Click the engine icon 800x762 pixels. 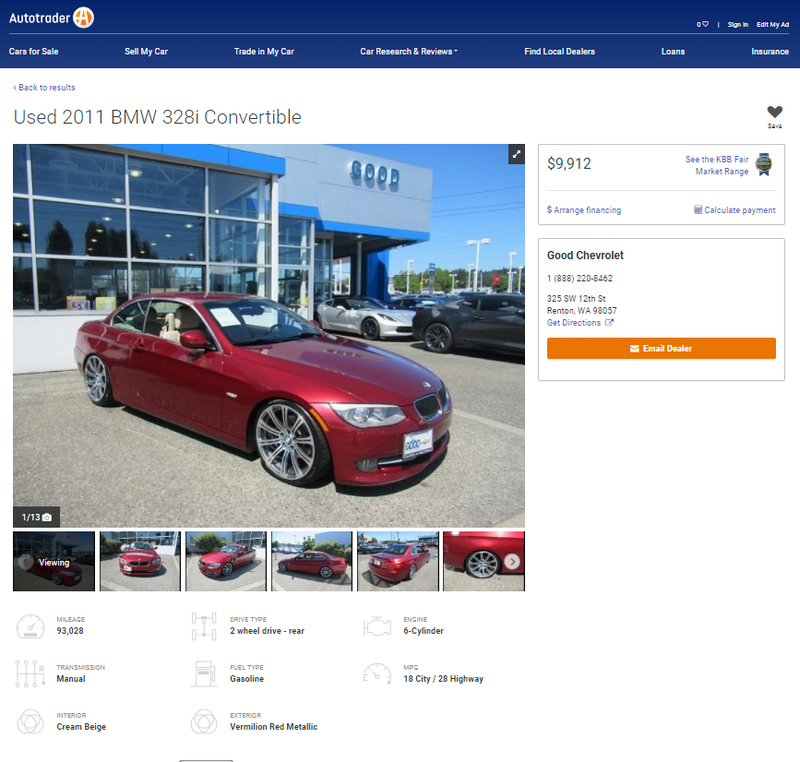[x=377, y=626]
